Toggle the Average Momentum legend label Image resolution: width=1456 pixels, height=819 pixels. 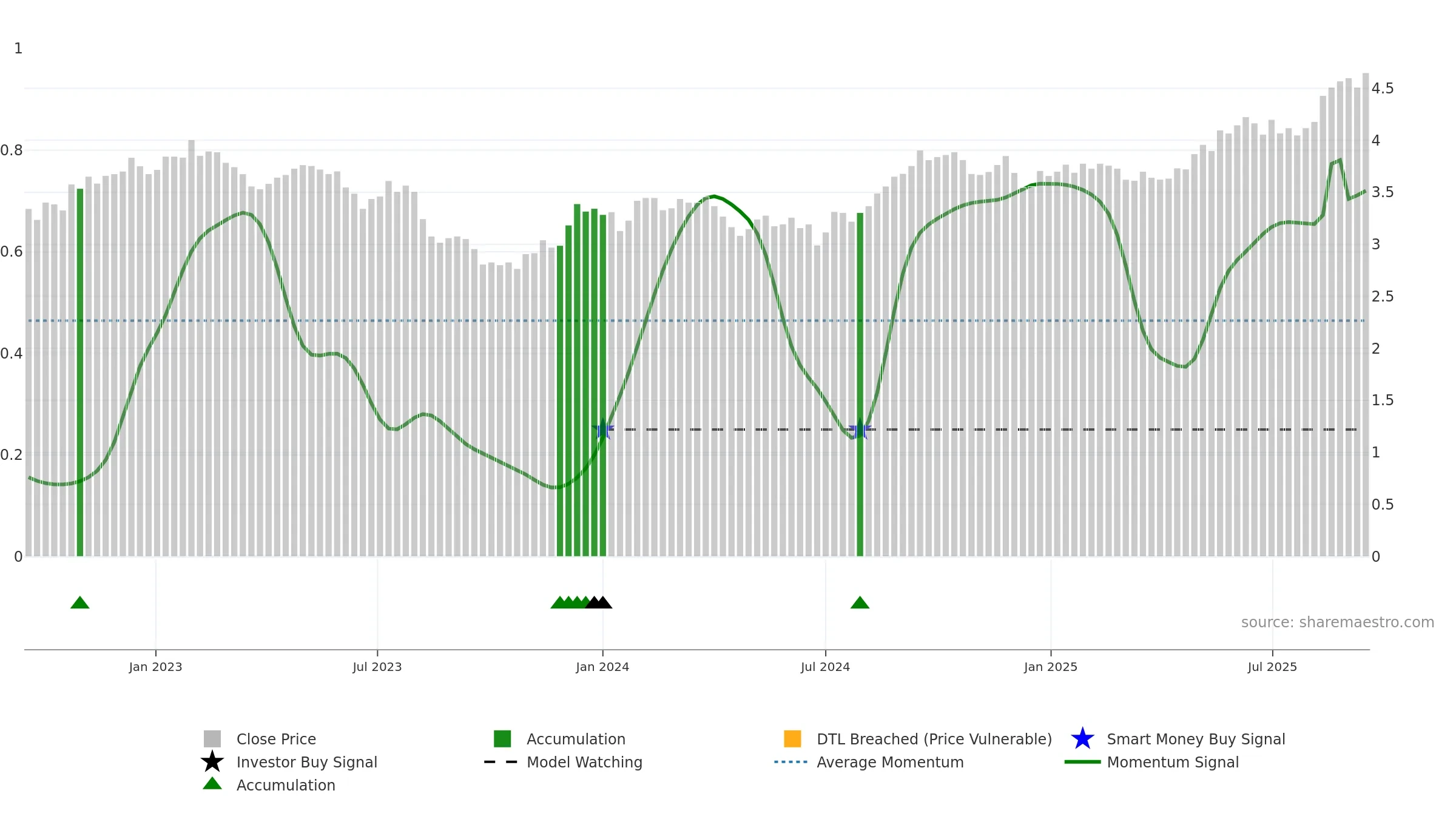click(x=890, y=762)
